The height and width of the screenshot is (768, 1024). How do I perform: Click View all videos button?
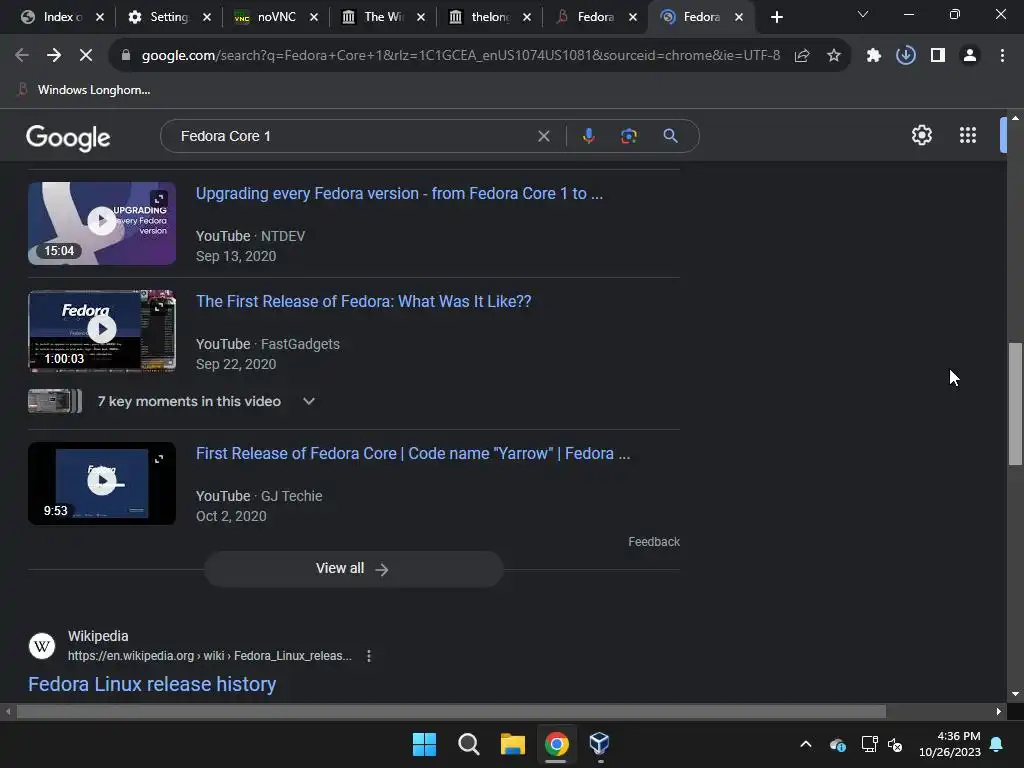pyautogui.click(x=353, y=569)
